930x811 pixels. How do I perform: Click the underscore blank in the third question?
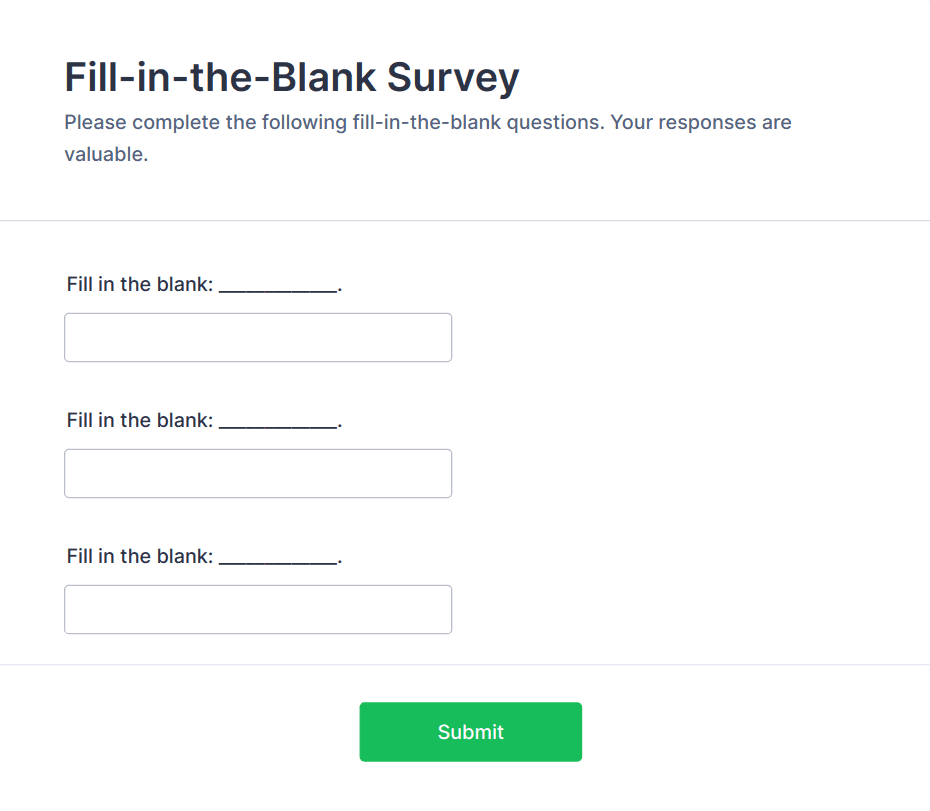tap(278, 560)
